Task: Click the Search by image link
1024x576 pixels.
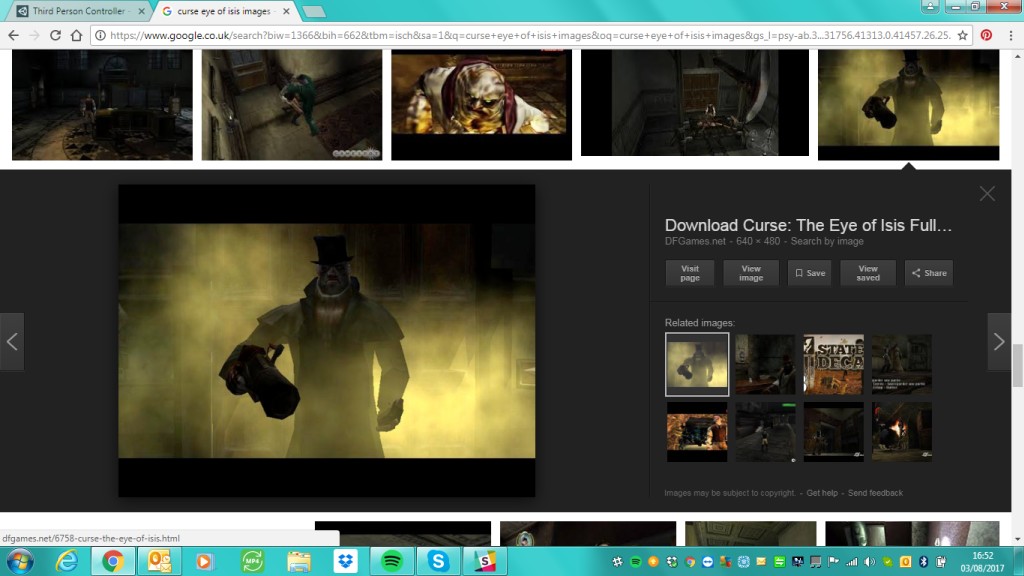Action: (827, 241)
